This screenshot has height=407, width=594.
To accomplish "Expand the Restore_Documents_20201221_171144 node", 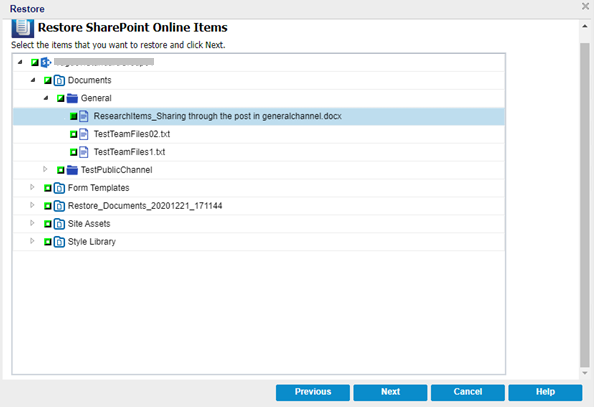I will tap(32, 205).
